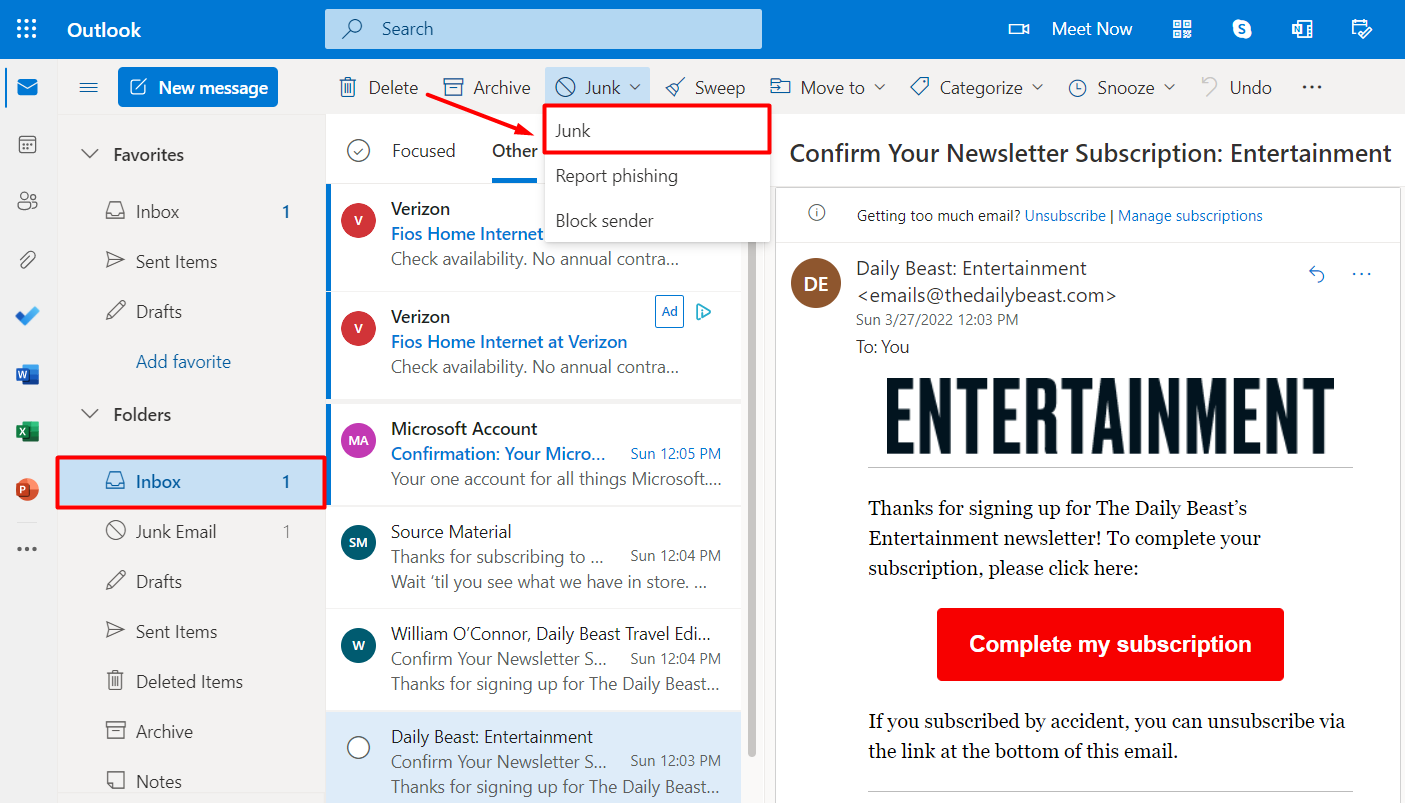Open the app launcher grid
This screenshot has width=1405, height=803.
tap(27, 29)
